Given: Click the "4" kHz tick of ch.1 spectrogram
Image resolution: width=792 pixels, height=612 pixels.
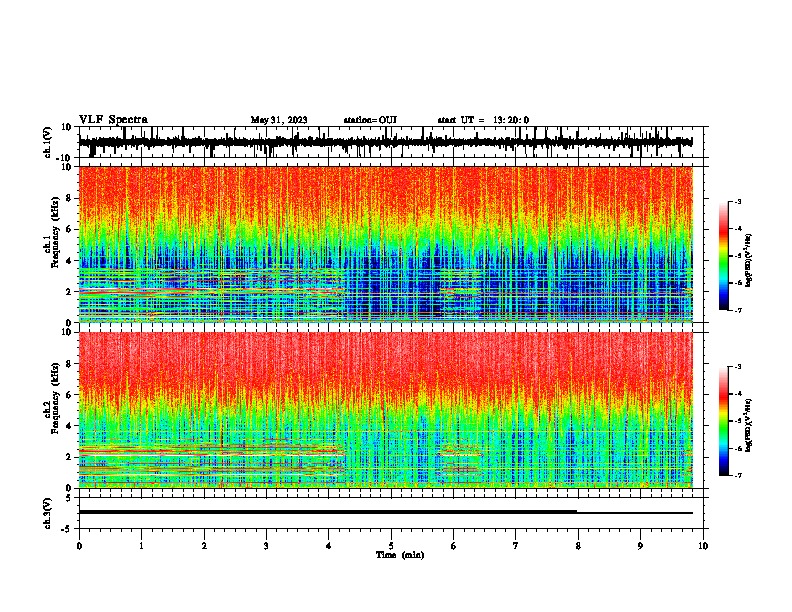Looking at the screenshot, I should coord(69,261).
